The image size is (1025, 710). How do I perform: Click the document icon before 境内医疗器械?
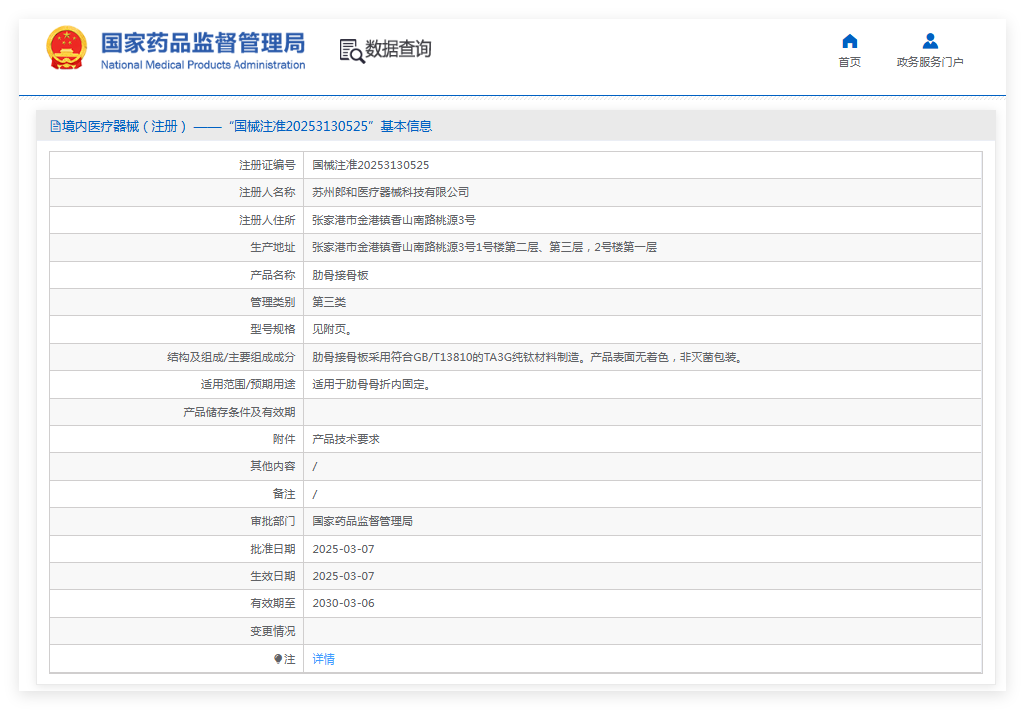click(x=56, y=126)
